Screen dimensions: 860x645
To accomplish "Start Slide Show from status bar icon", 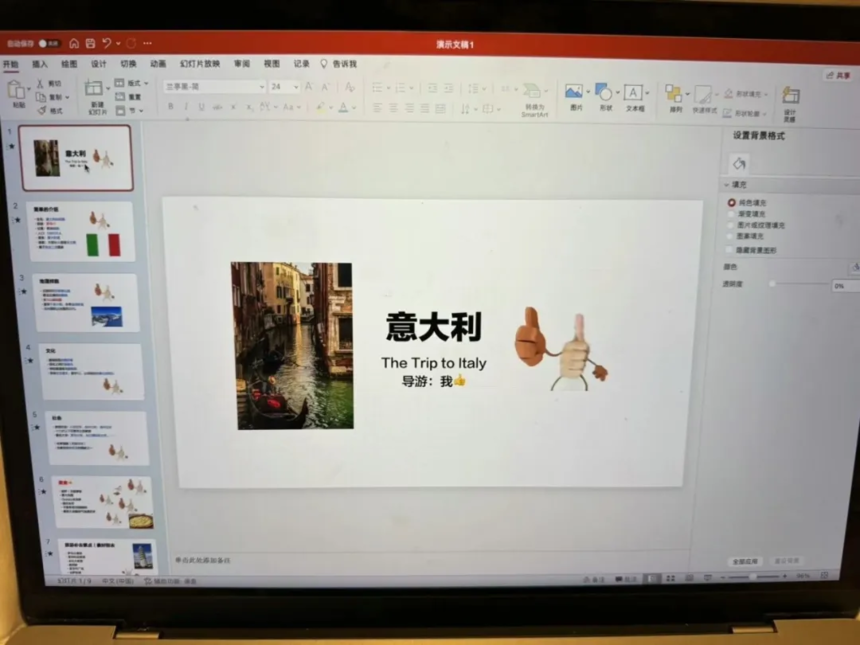I will coord(708,578).
